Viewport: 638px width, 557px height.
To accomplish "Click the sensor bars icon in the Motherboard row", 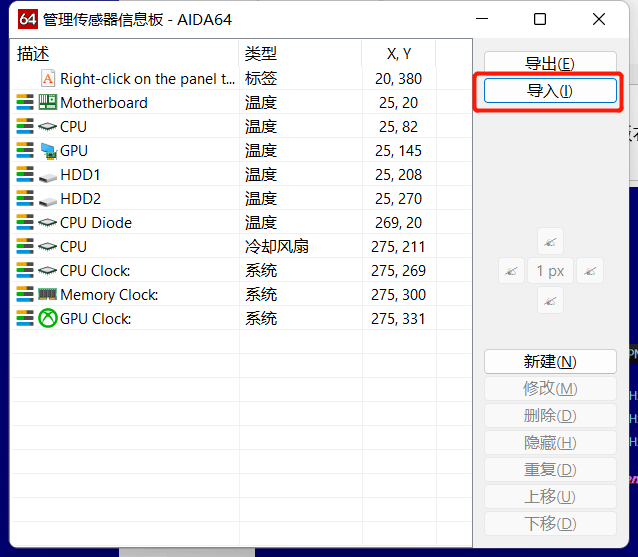I will (25, 103).
